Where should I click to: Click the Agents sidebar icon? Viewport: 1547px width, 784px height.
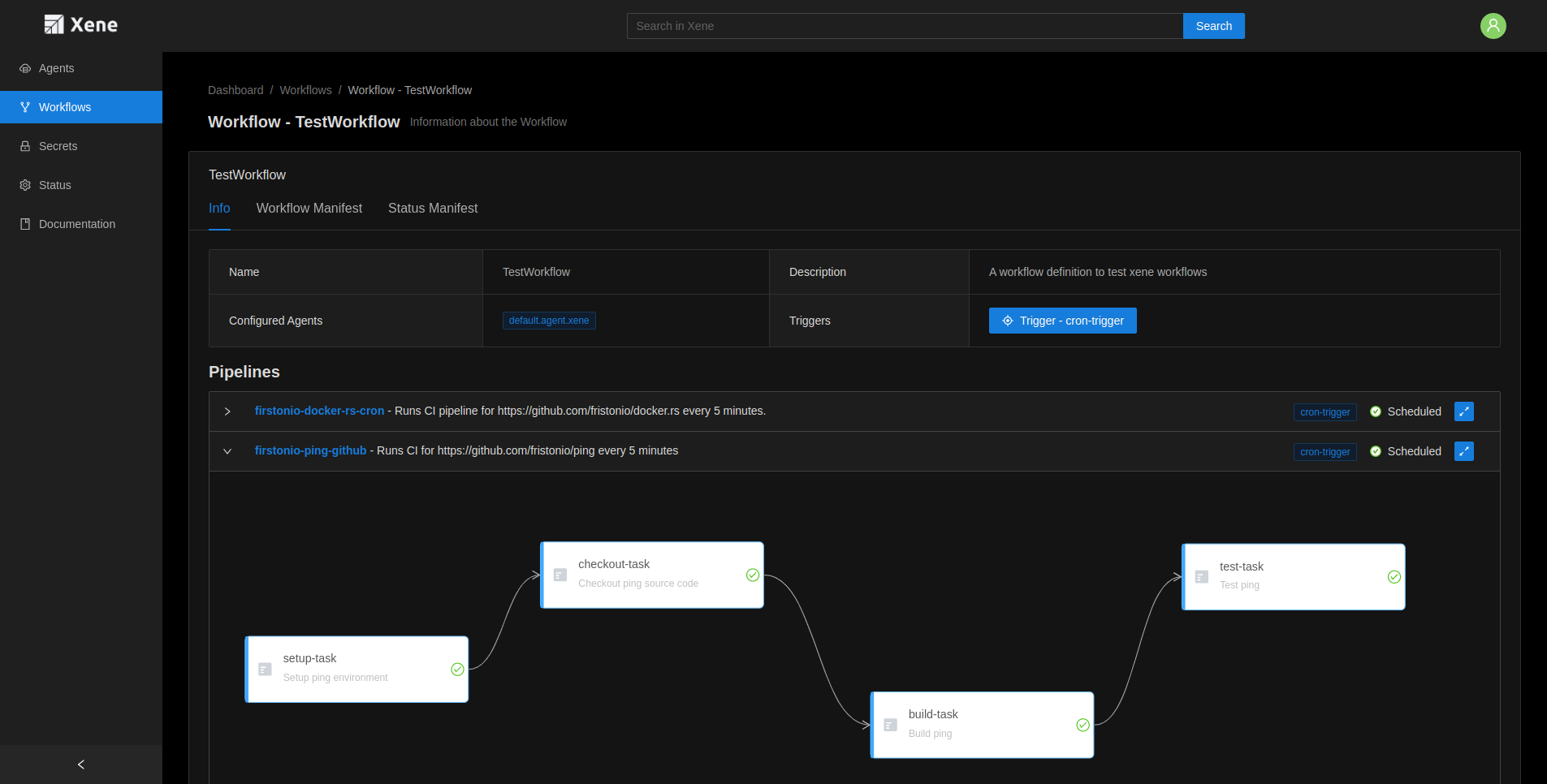[x=25, y=68]
